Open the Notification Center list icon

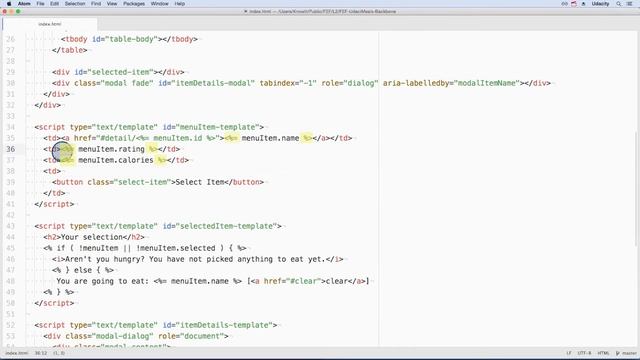pyautogui.click(x=630, y=4)
